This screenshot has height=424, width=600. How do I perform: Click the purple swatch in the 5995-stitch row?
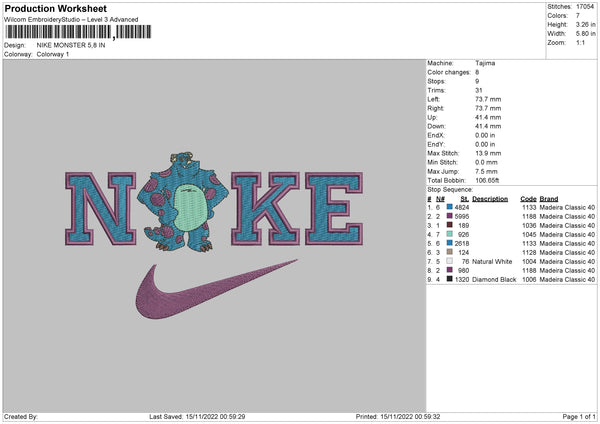coord(450,216)
